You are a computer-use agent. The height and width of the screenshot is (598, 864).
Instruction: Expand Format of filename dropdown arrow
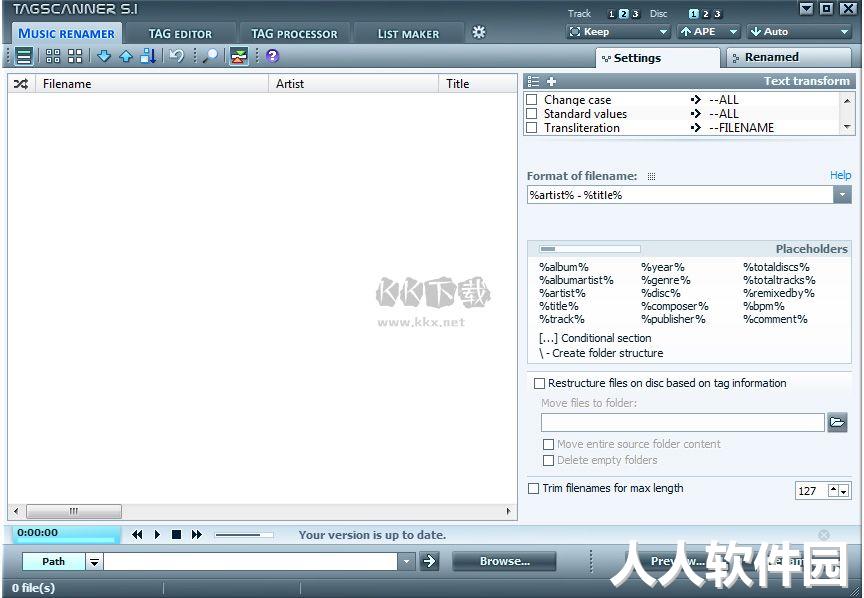point(842,195)
